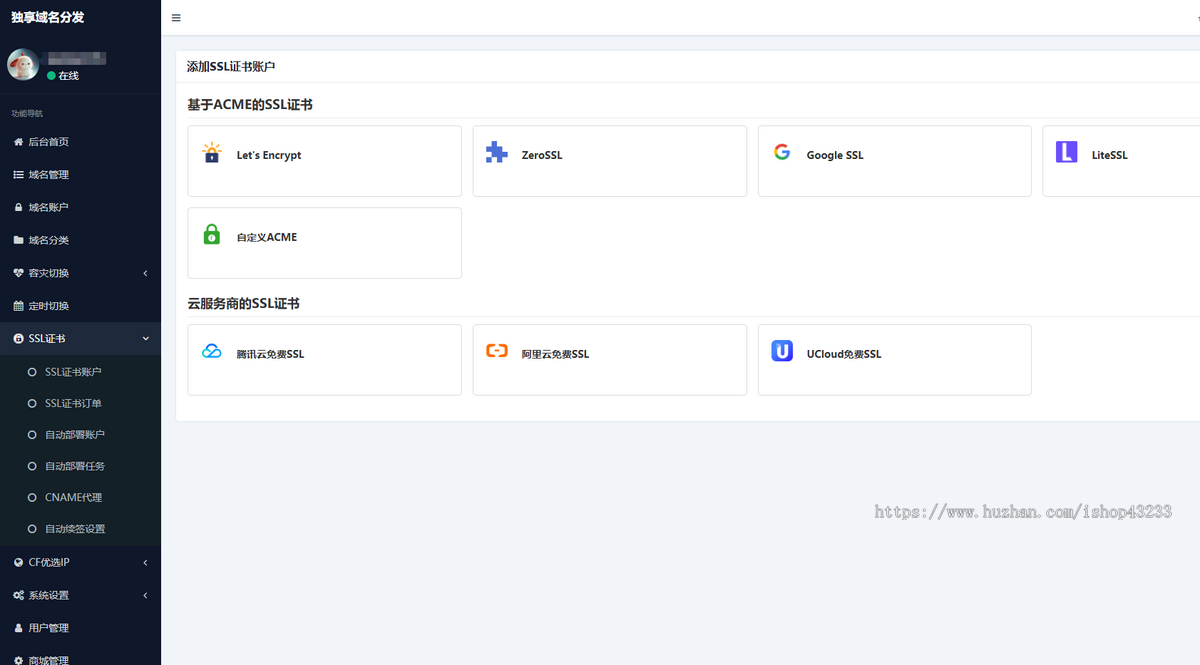
Task: Expand the 容灾切换 submenu chevron
Action: [145, 273]
